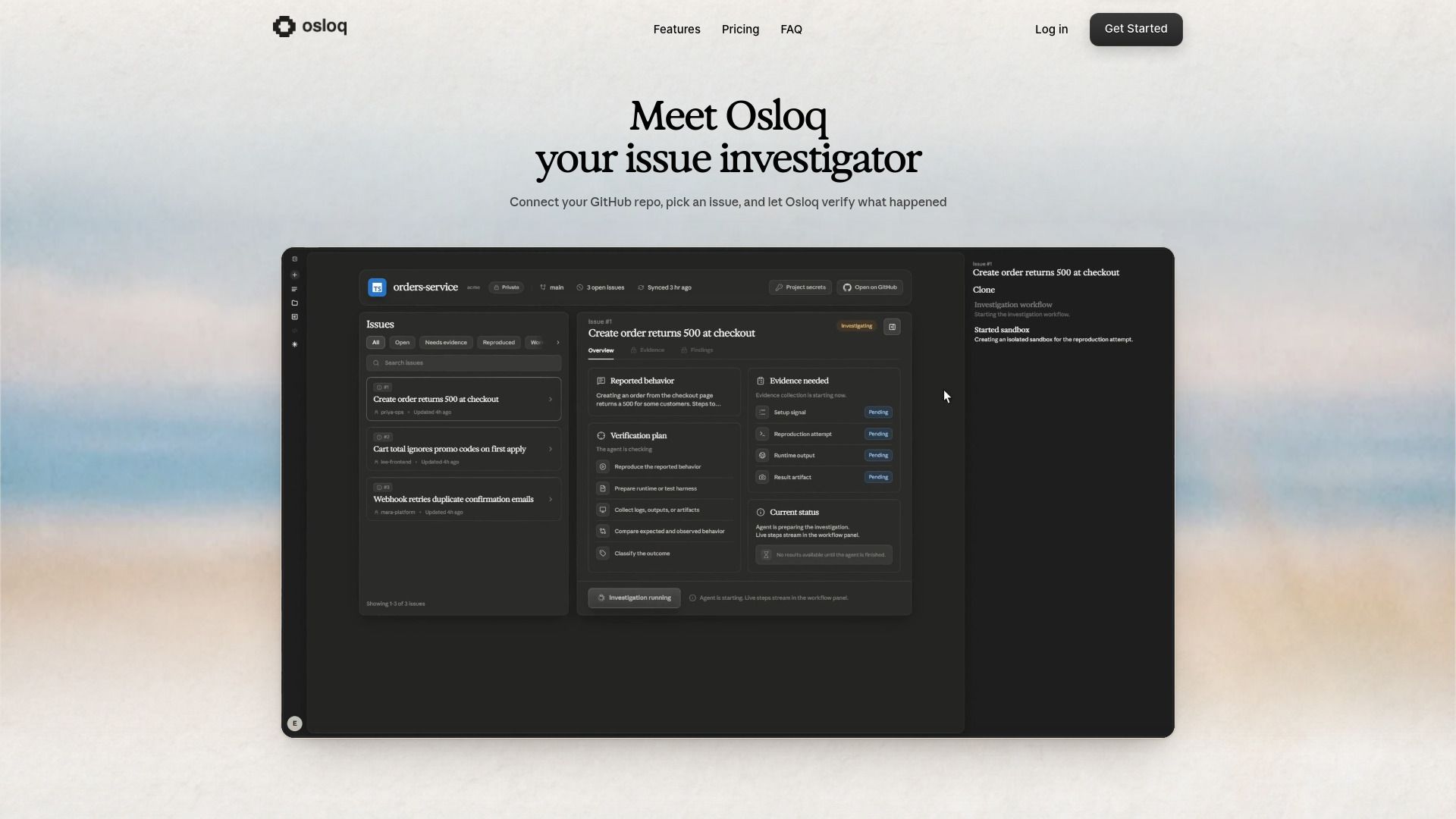Viewport: 1456px width, 819px height.
Task: Click 'Investigation workflow' step in side panel
Action: click(1022, 309)
